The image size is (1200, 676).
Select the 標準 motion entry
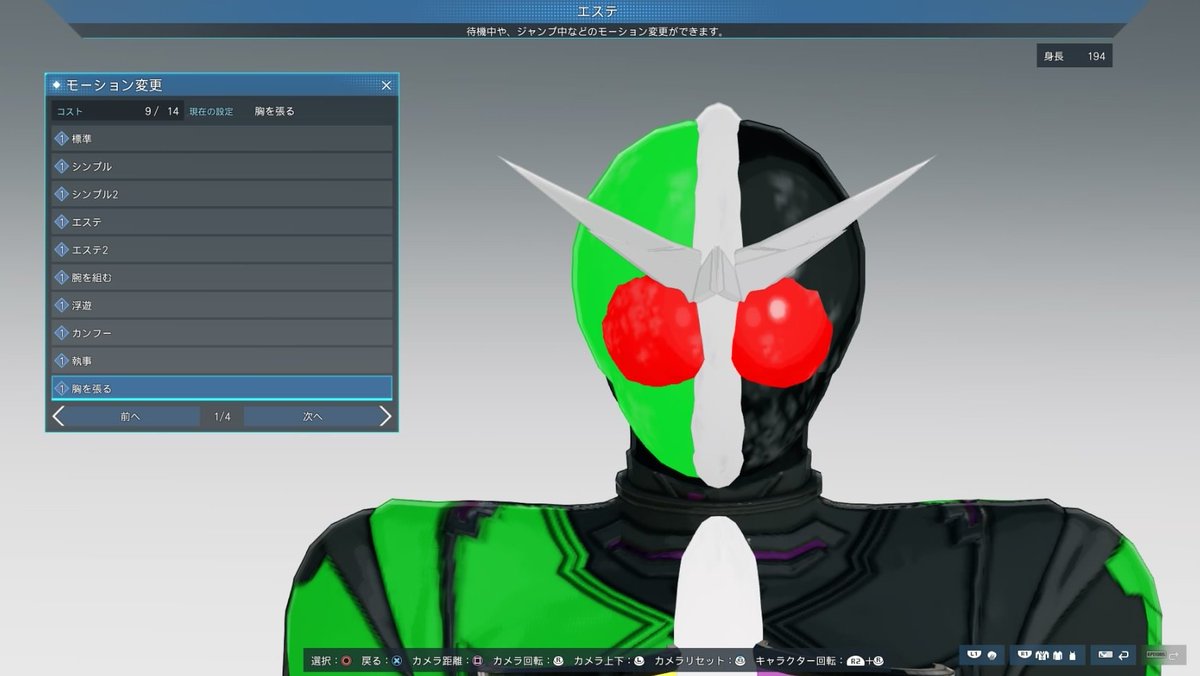[222, 139]
